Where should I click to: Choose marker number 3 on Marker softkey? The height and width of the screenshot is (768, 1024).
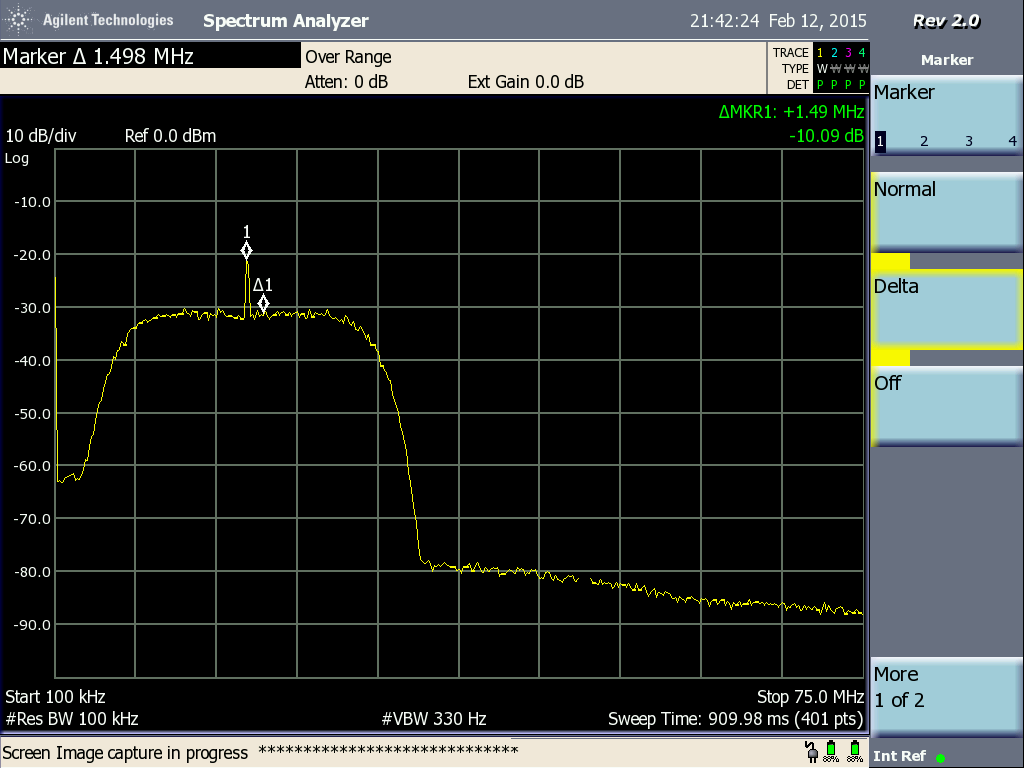(x=969, y=141)
